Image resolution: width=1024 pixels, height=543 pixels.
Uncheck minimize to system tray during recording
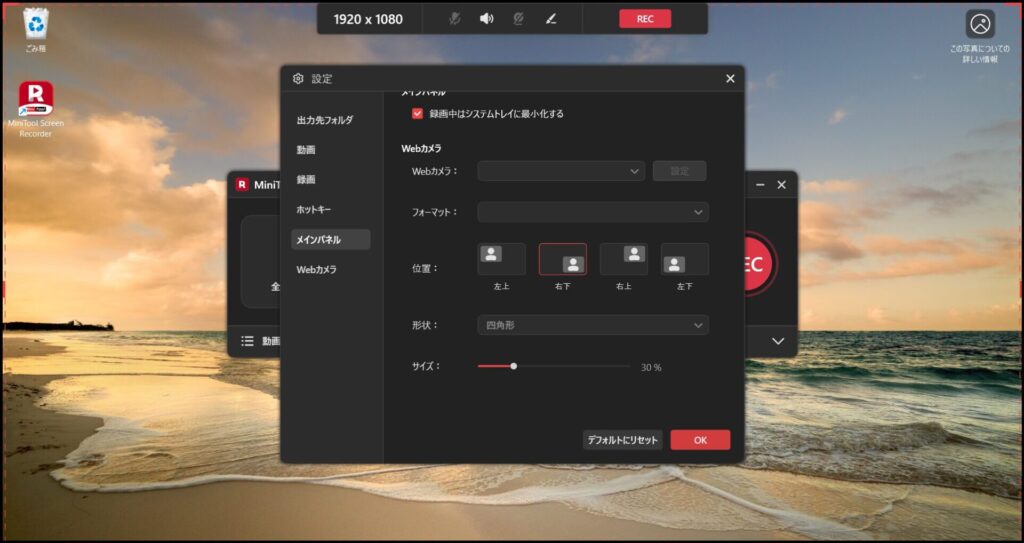pyautogui.click(x=418, y=114)
